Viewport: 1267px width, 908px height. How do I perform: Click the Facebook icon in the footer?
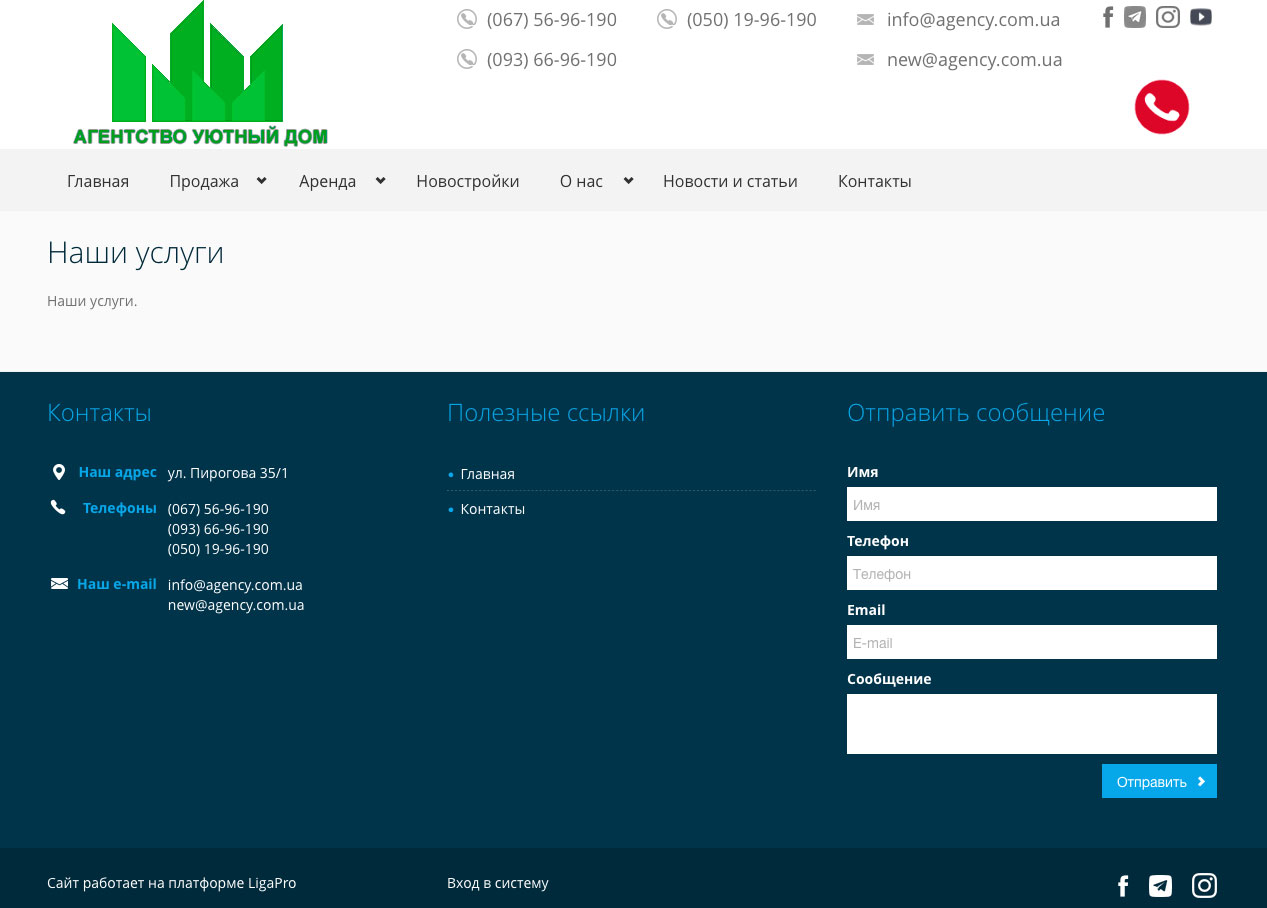pyautogui.click(x=1123, y=886)
